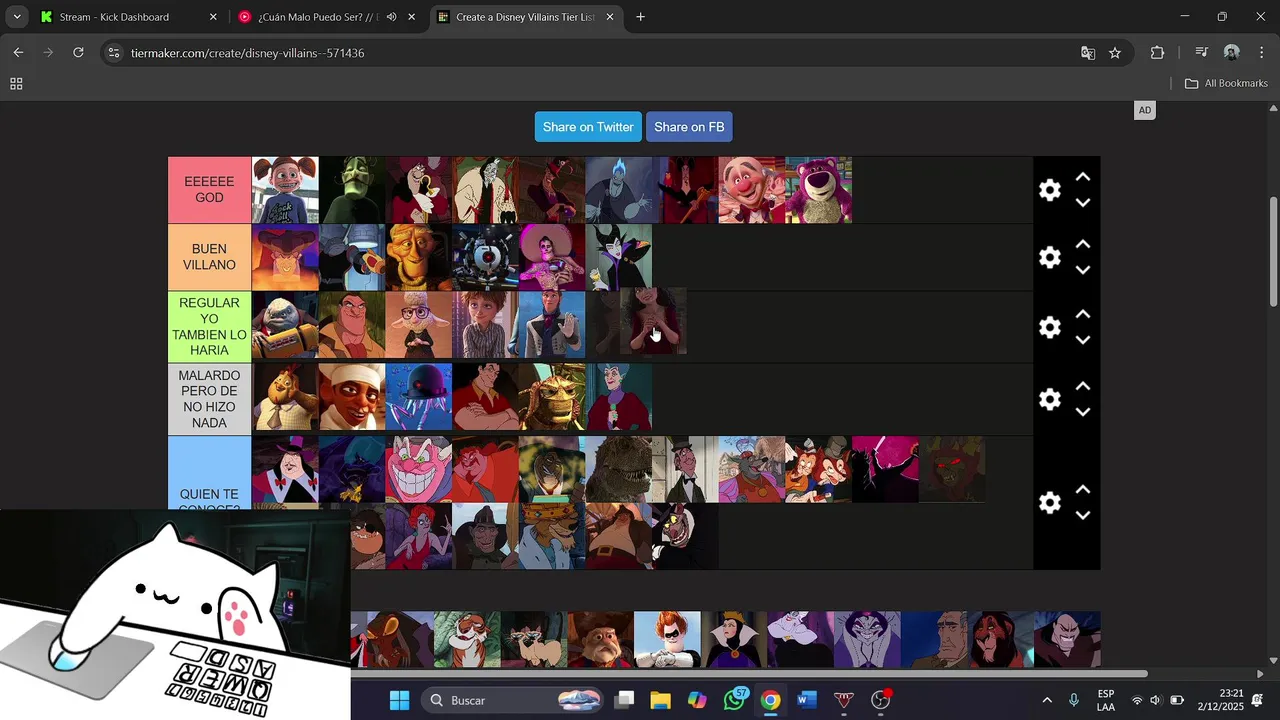1280x720 pixels.
Task: Open File Explorer from taskbar
Action: [x=660, y=700]
